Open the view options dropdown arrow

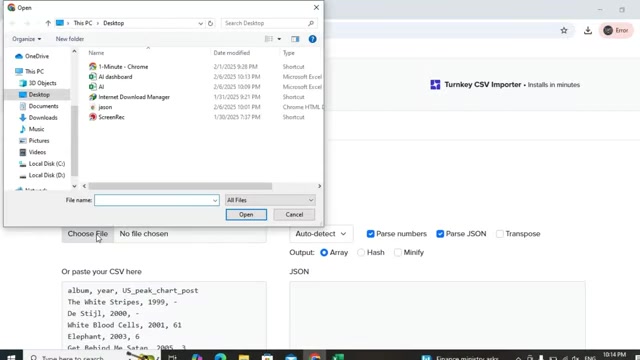[x=279, y=39]
